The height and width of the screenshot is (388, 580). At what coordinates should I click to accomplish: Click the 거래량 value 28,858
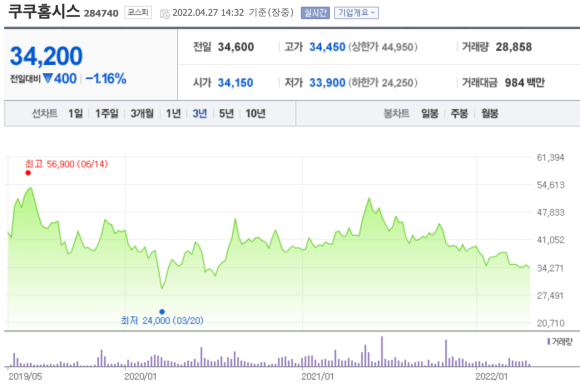pos(514,47)
